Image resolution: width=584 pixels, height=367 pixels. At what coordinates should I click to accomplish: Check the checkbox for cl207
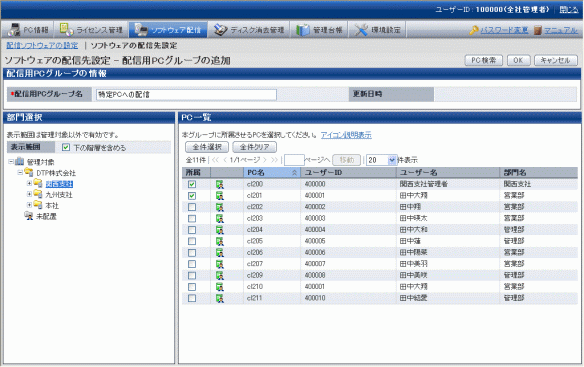point(192,264)
